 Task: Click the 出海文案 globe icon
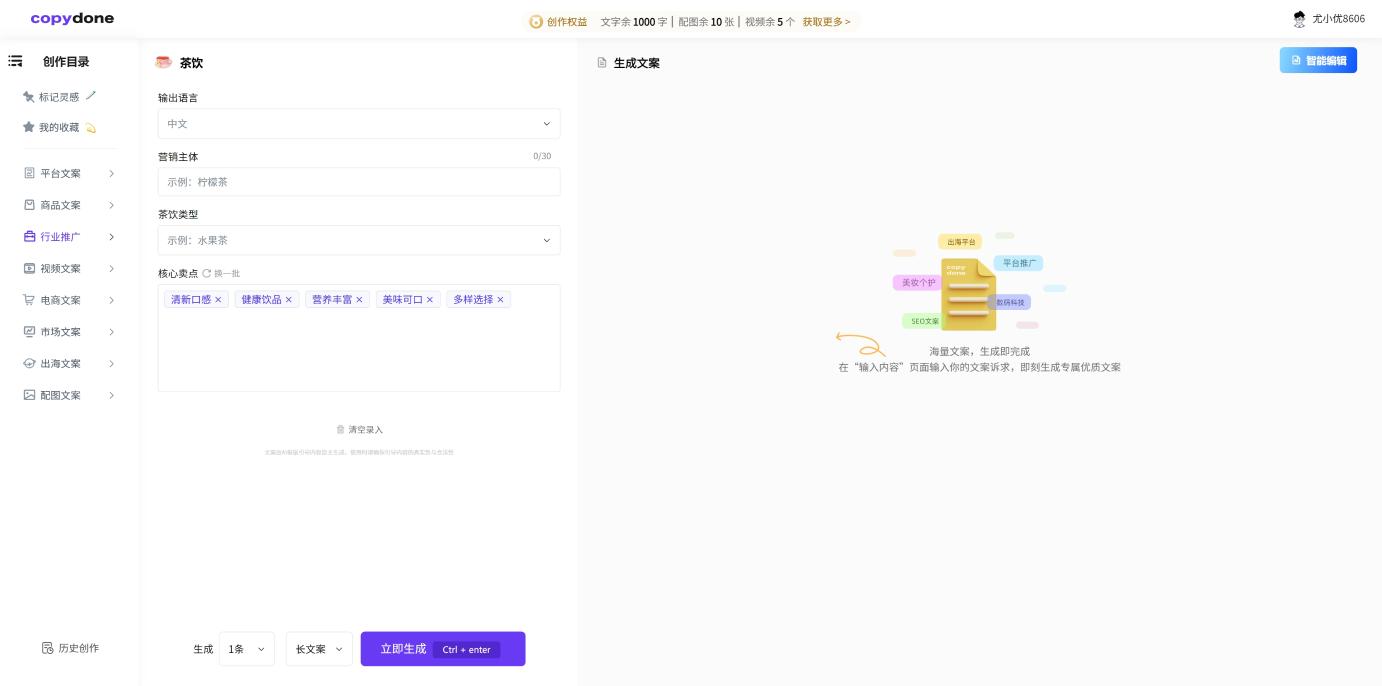click(x=29, y=363)
